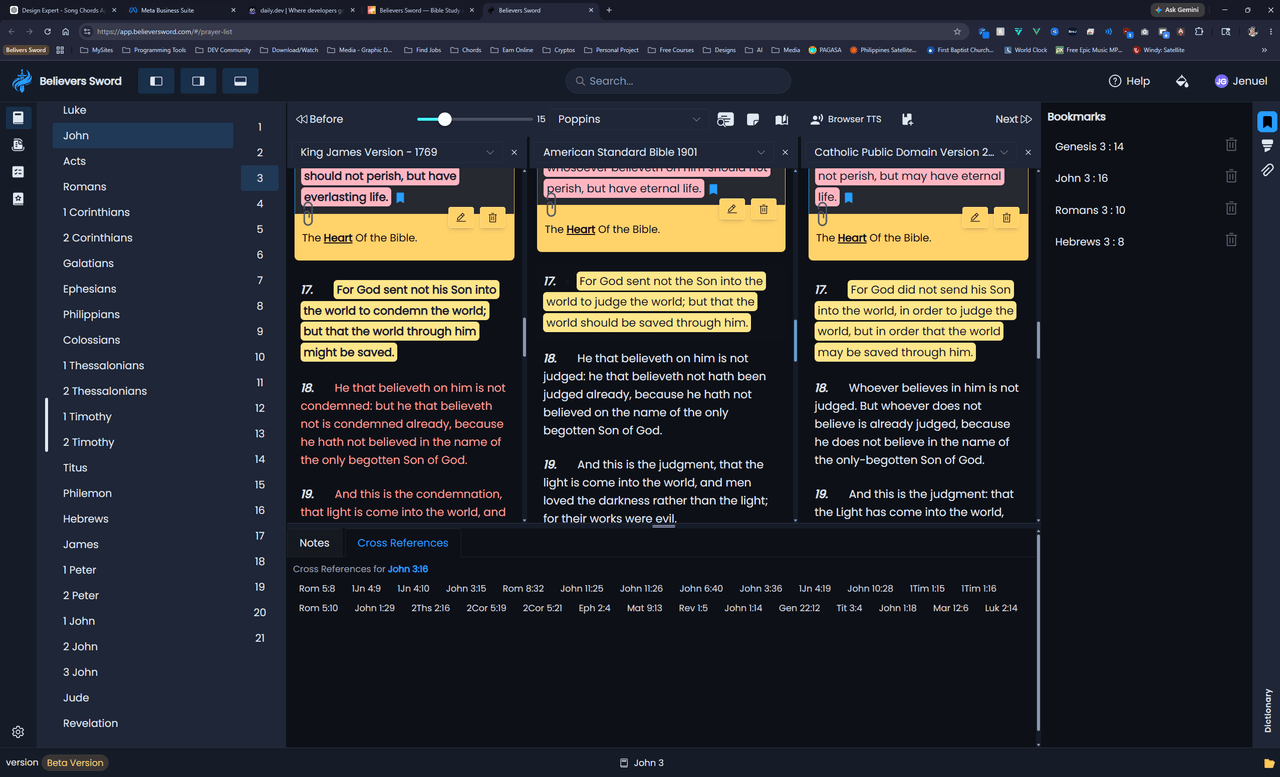Viewport: 1280px width, 777px height.
Task: Open the bookmarks panel icon on right rail
Action: coord(1267,122)
